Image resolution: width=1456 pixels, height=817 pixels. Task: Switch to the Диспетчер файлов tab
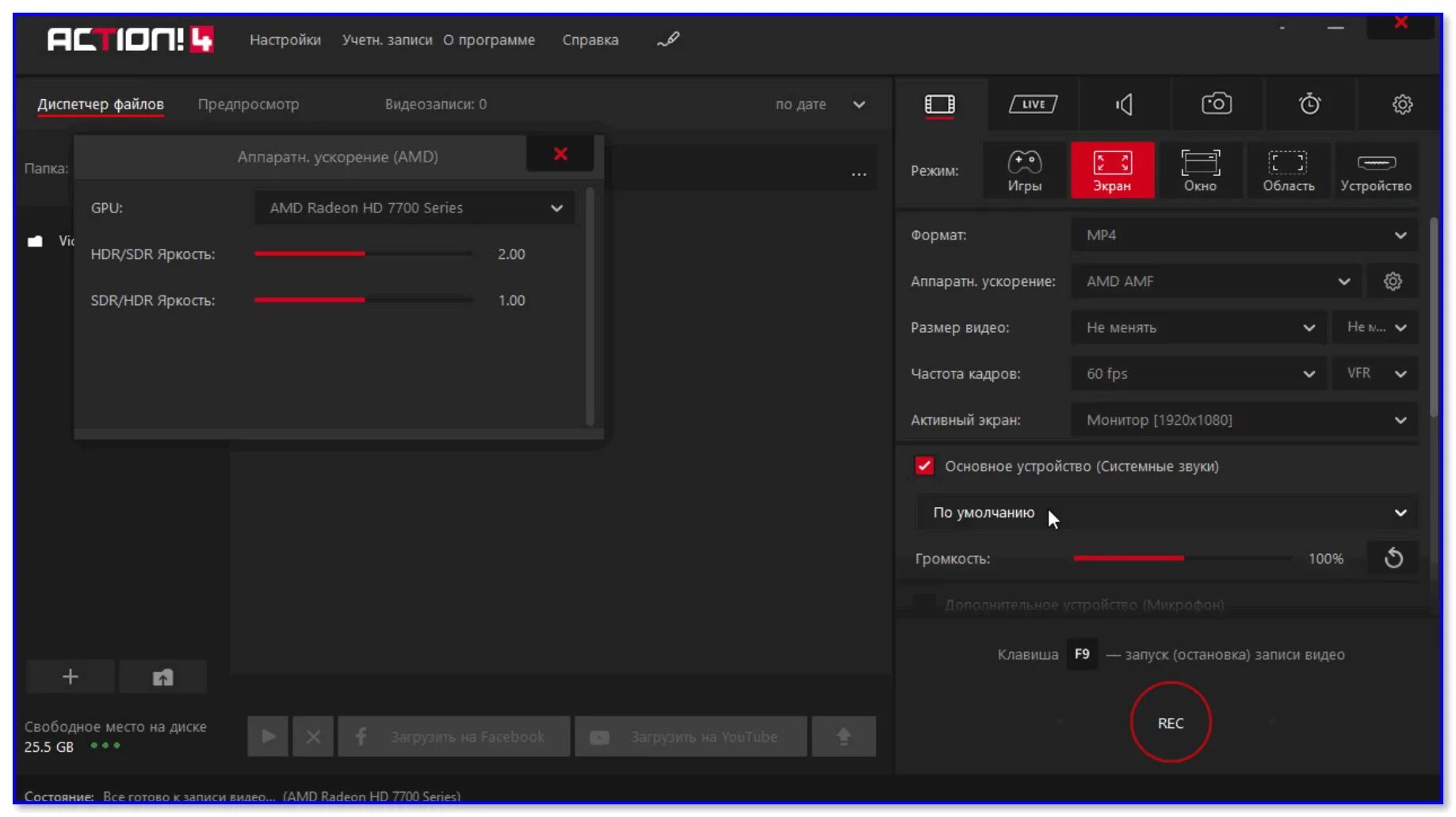point(101,104)
